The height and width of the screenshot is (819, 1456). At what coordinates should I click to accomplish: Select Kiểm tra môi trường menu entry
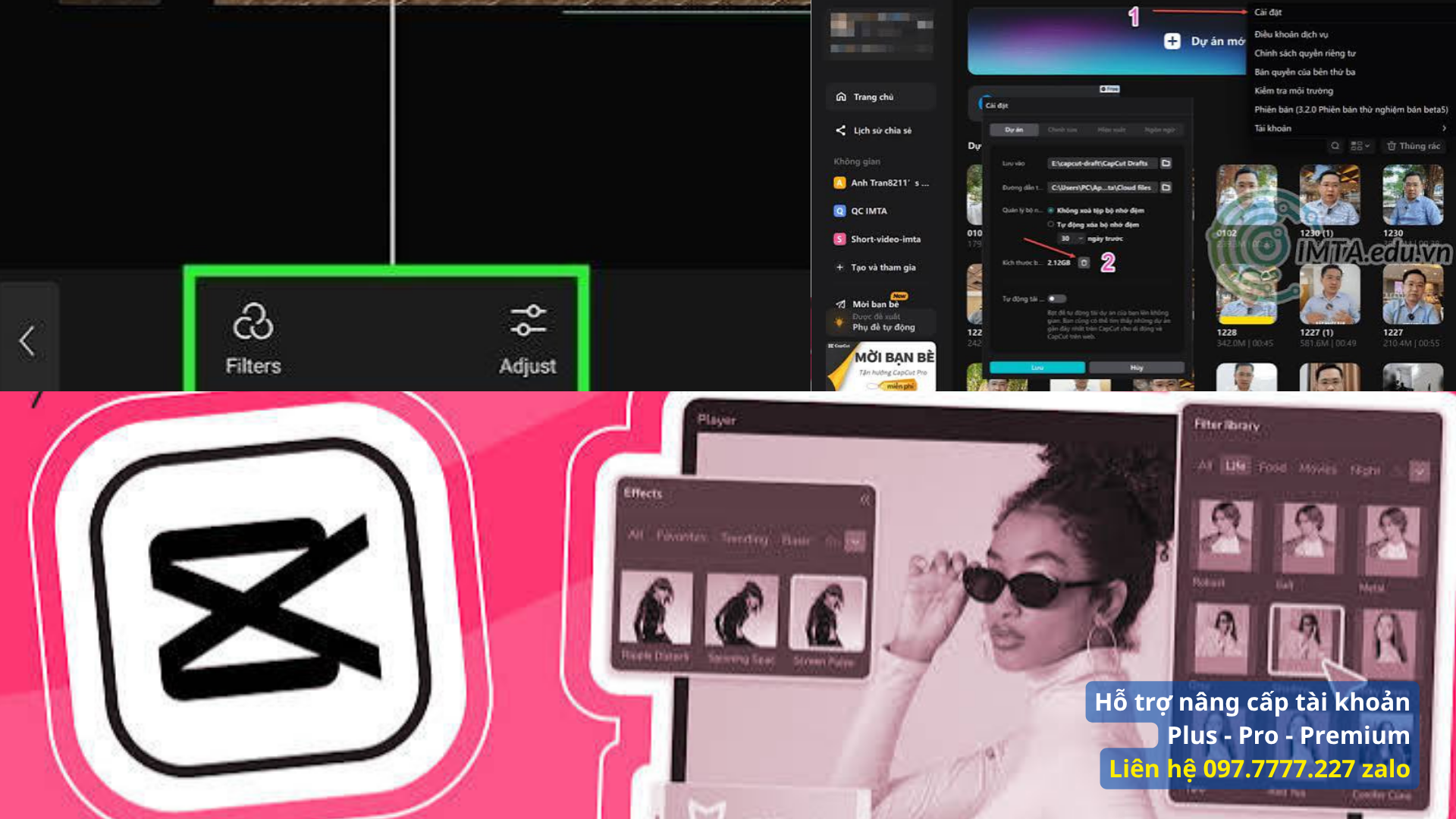(1293, 91)
